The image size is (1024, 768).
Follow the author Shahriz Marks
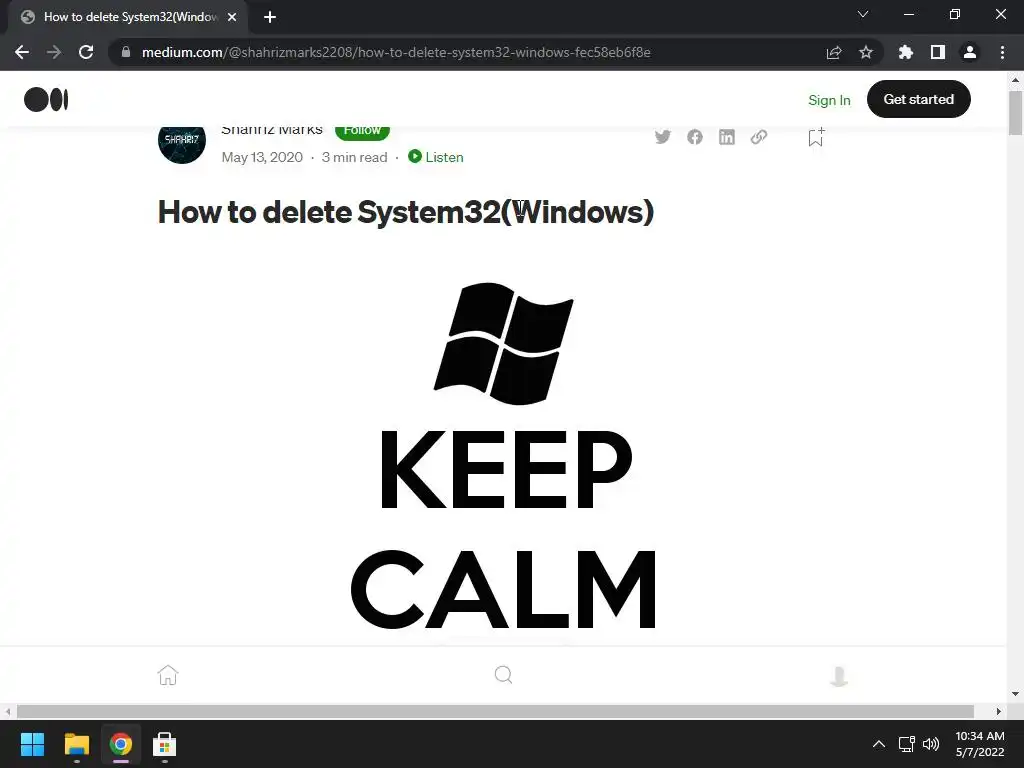click(x=362, y=131)
